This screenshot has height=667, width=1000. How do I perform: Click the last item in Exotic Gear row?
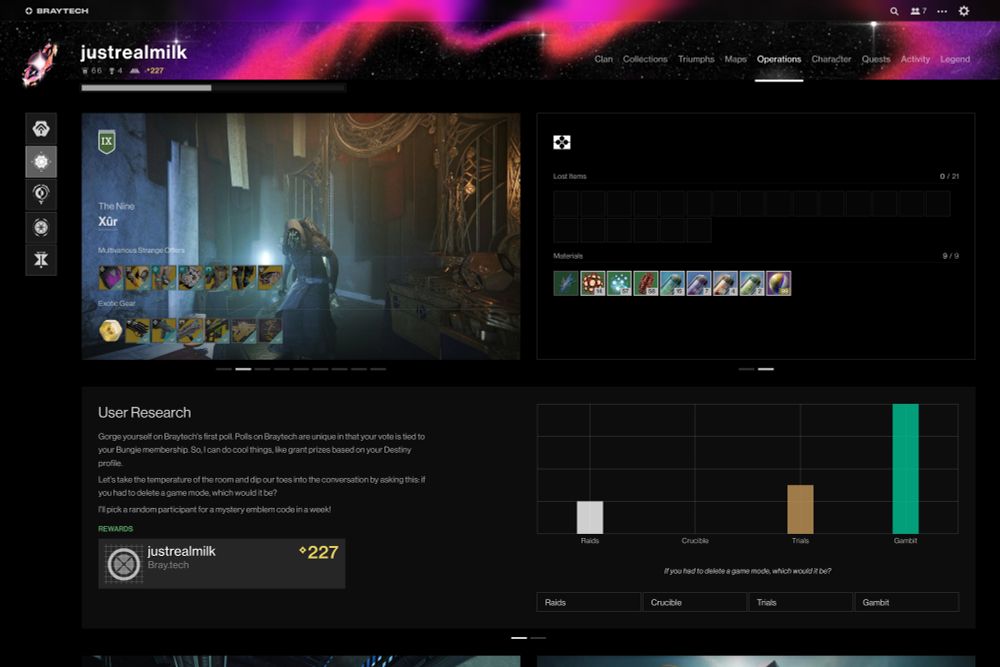point(270,330)
